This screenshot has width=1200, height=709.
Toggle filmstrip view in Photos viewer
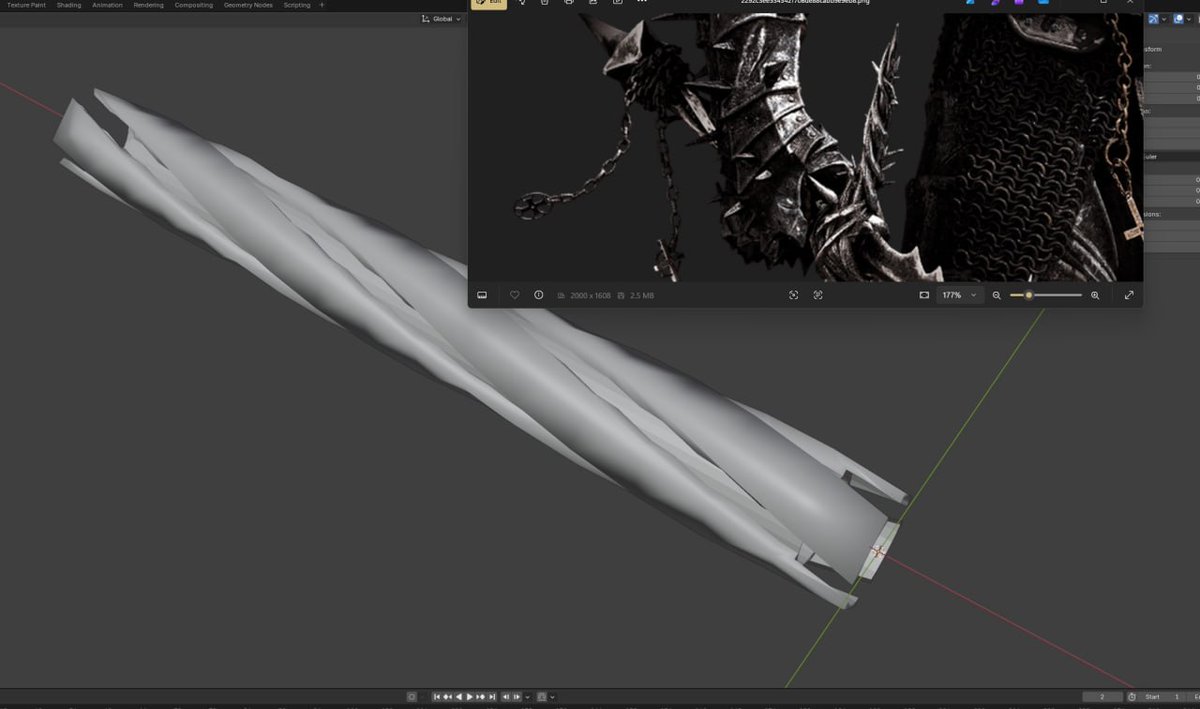482,295
